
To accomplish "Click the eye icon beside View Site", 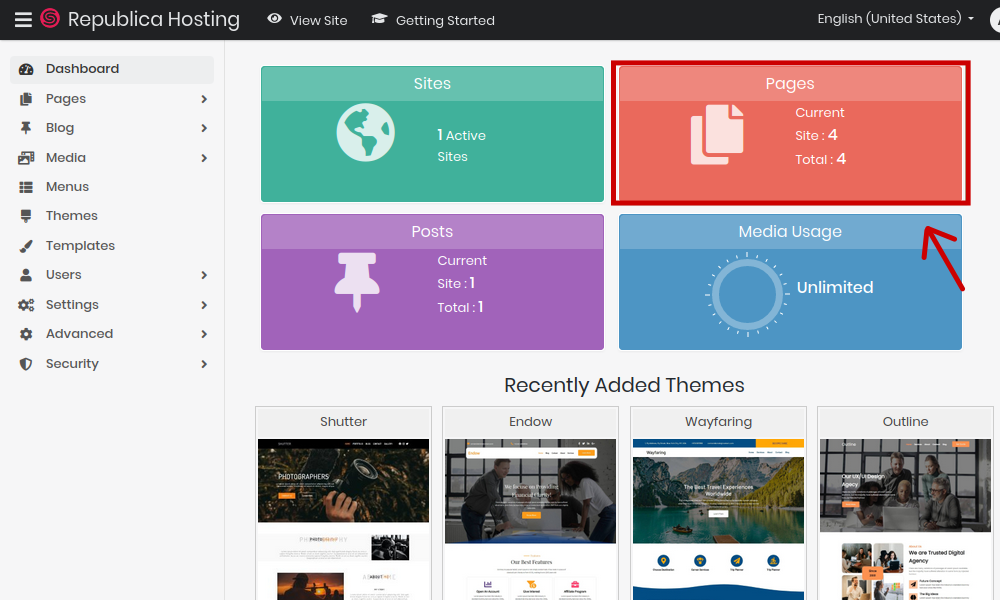I will point(275,19).
